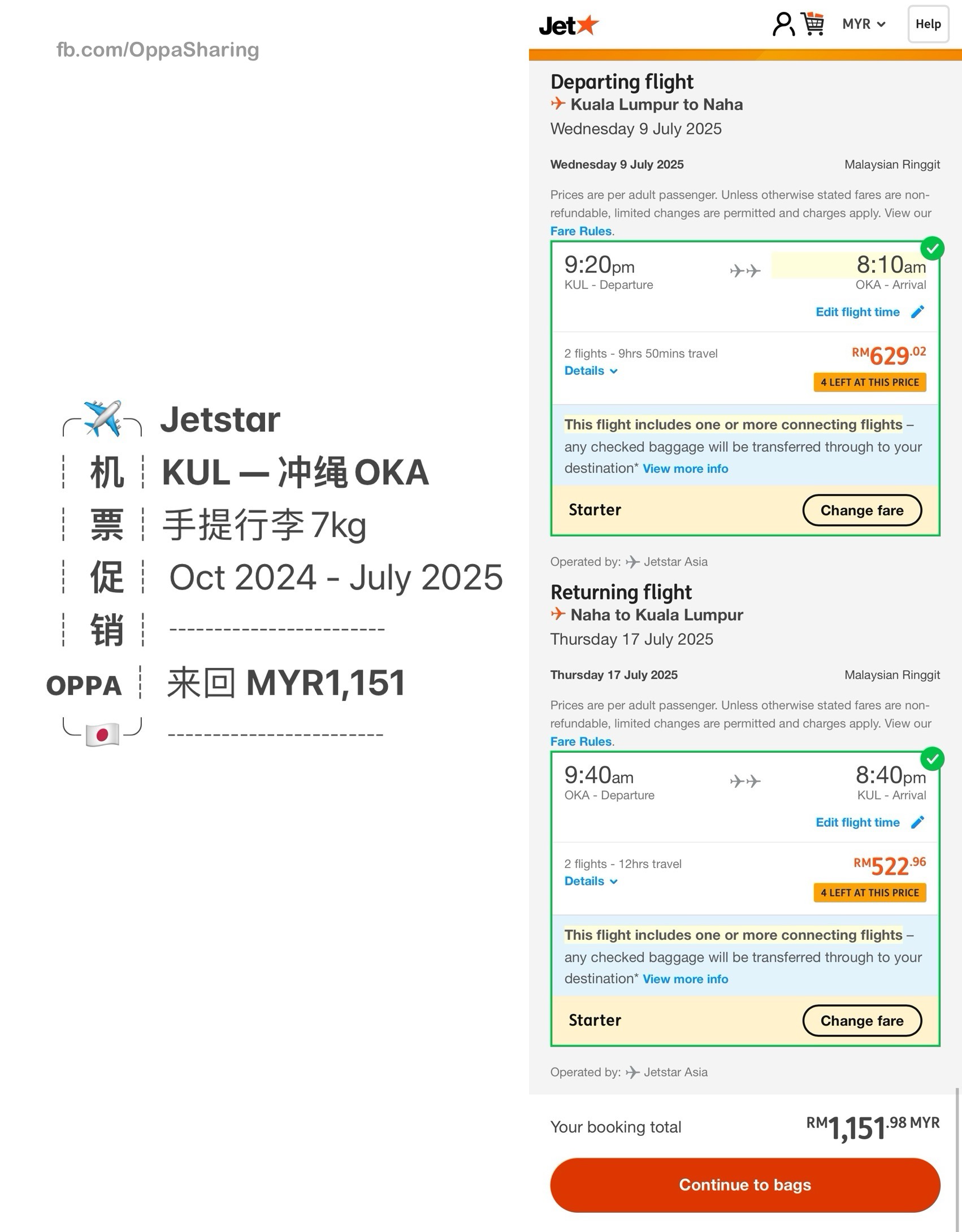Image resolution: width=962 pixels, height=1232 pixels.
Task: Click Change fare on departing Starter fare
Action: tap(862, 510)
